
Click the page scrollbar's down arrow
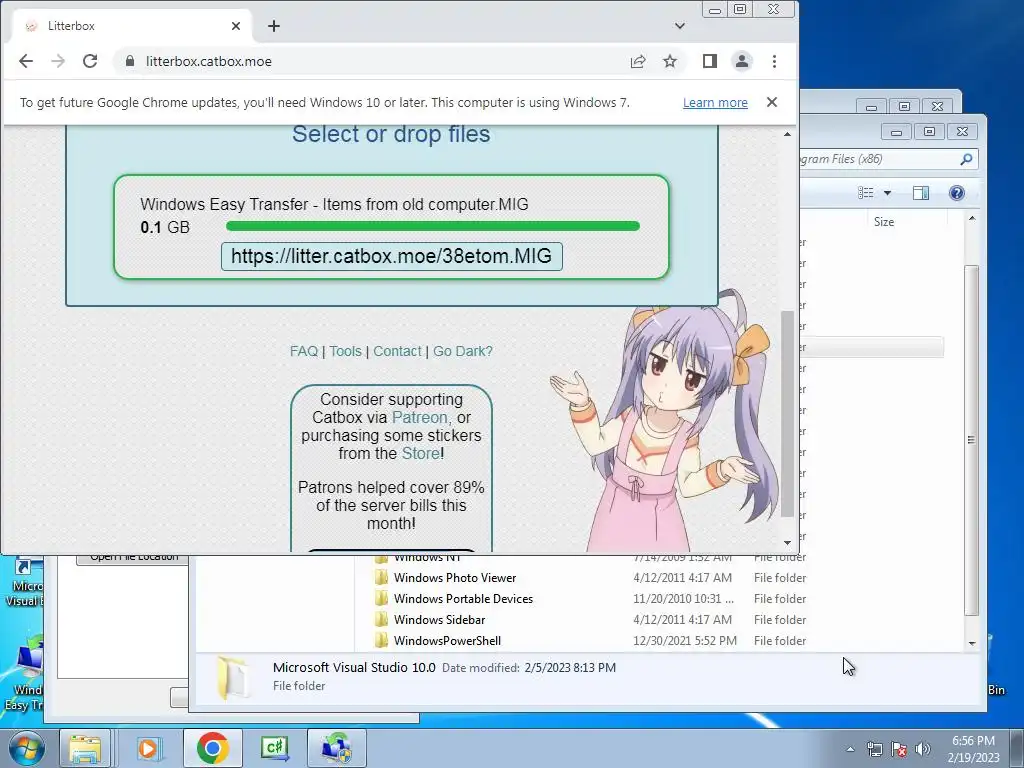[788, 543]
